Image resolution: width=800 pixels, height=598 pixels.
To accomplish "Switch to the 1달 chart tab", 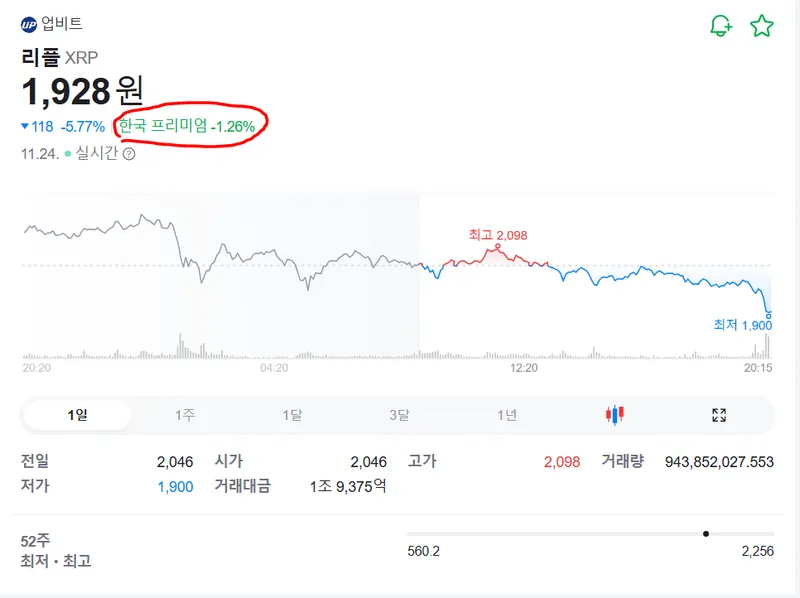I will pyautogui.click(x=290, y=413).
